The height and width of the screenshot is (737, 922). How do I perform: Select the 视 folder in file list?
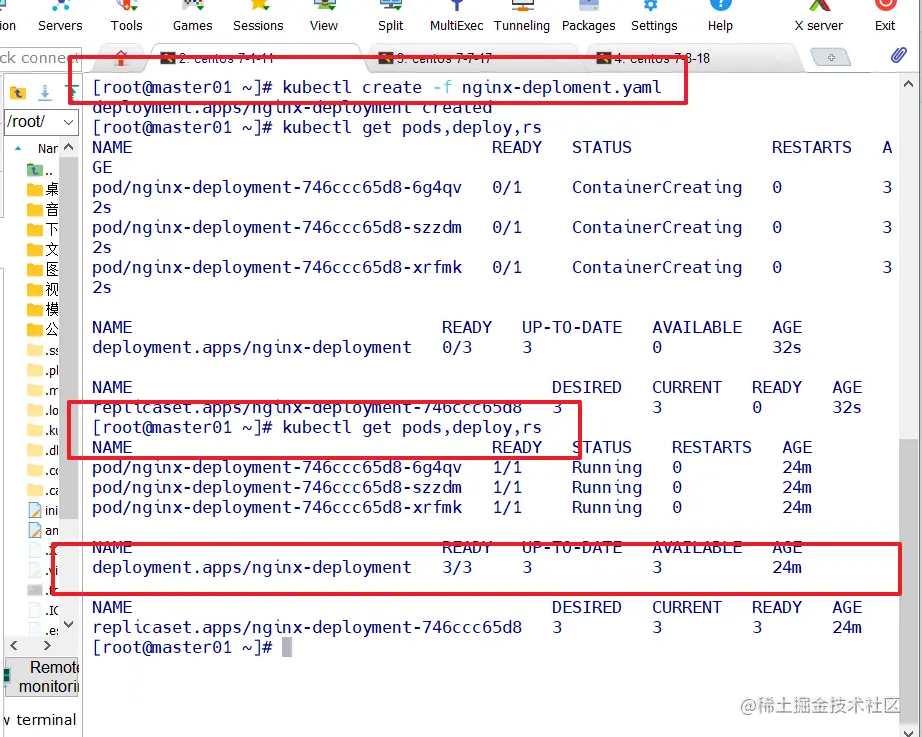(43, 289)
